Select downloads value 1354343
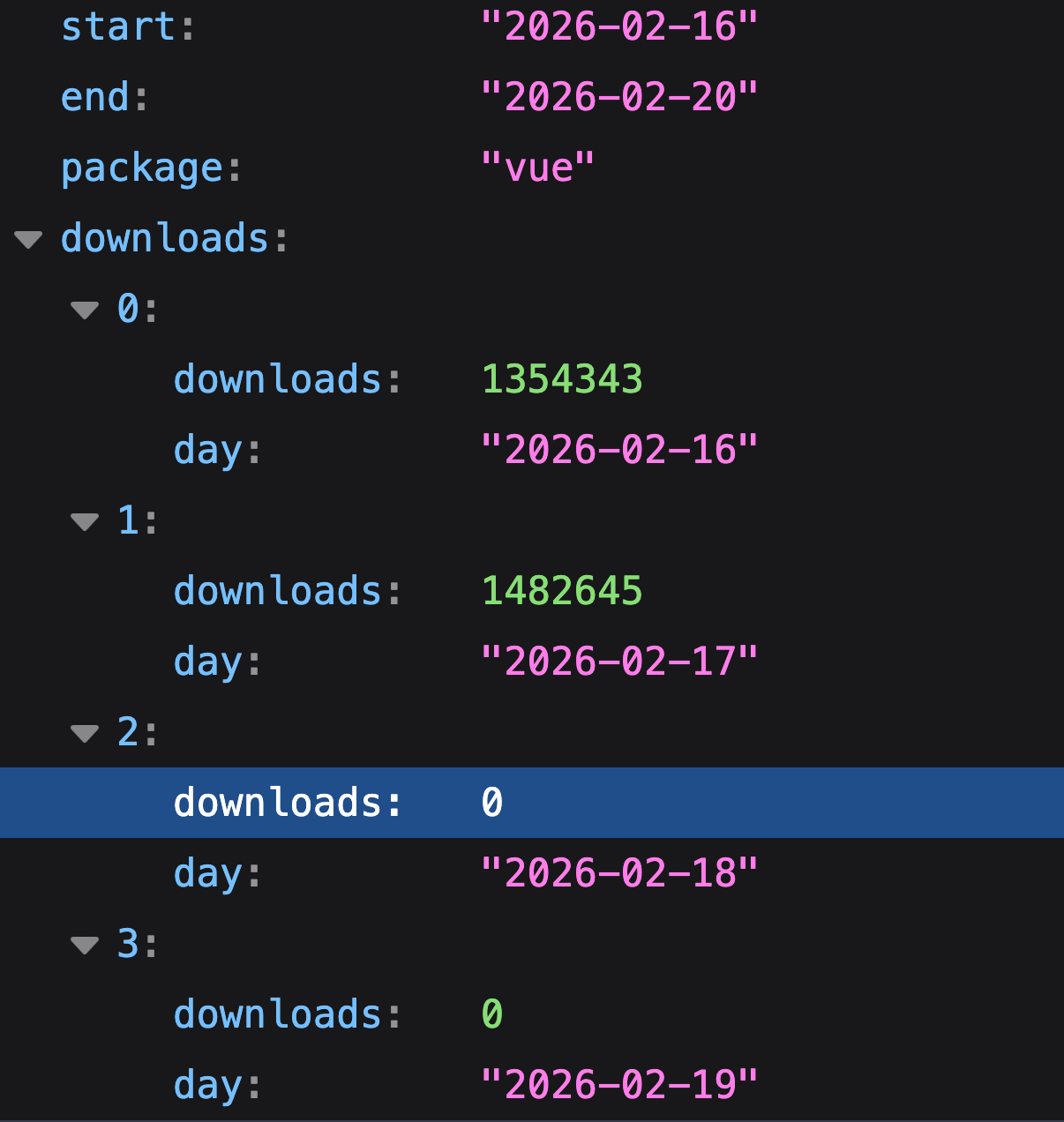Viewport: 1064px width, 1122px height. coord(562,379)
